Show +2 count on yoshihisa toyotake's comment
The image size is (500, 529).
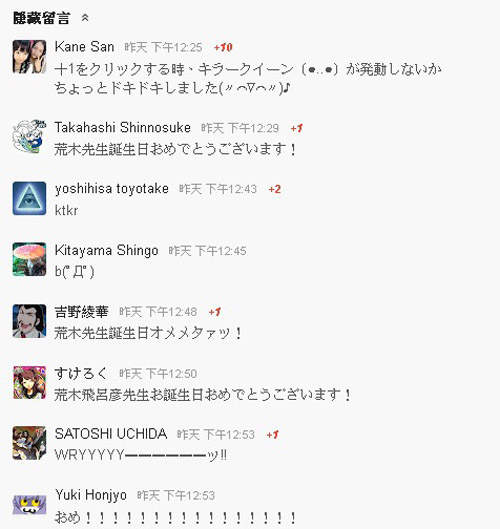coord(275,189)
